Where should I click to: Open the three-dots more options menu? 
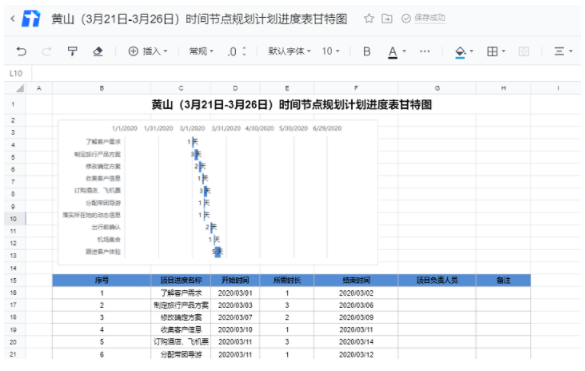click(x=425, y=51)
